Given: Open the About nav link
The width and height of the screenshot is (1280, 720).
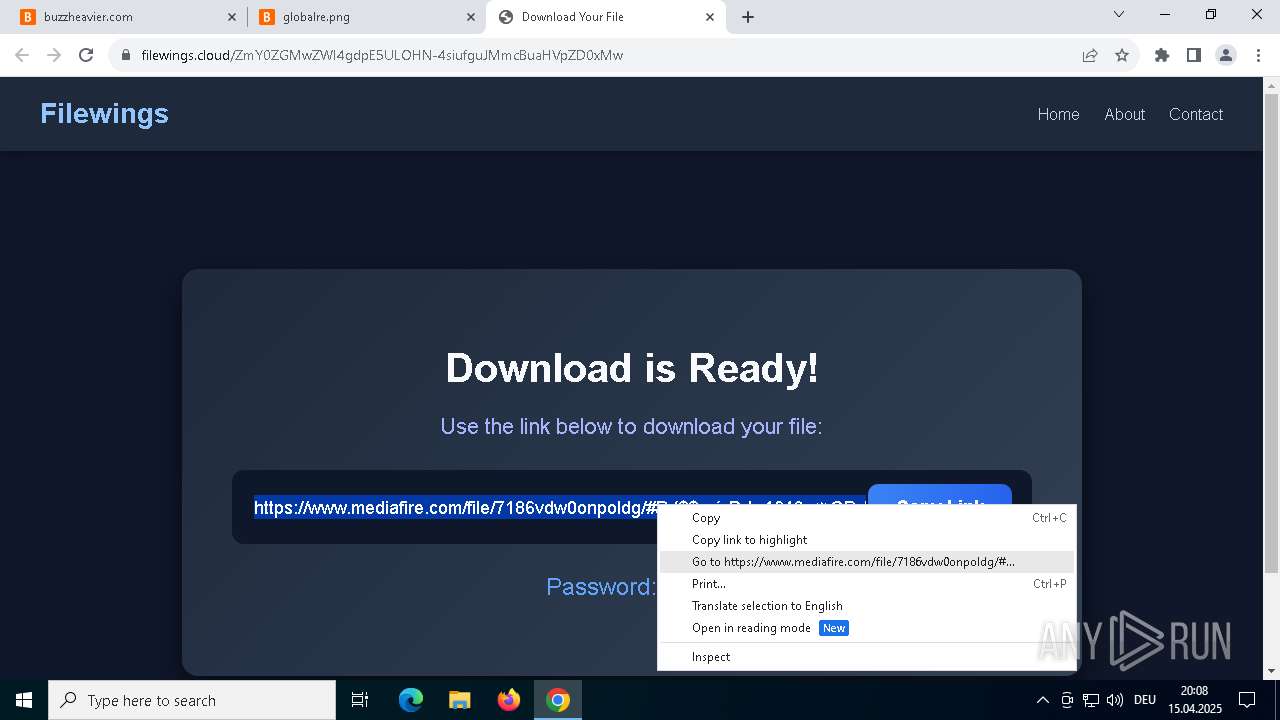Looking at the screenshot, I should pos(1124,114).
